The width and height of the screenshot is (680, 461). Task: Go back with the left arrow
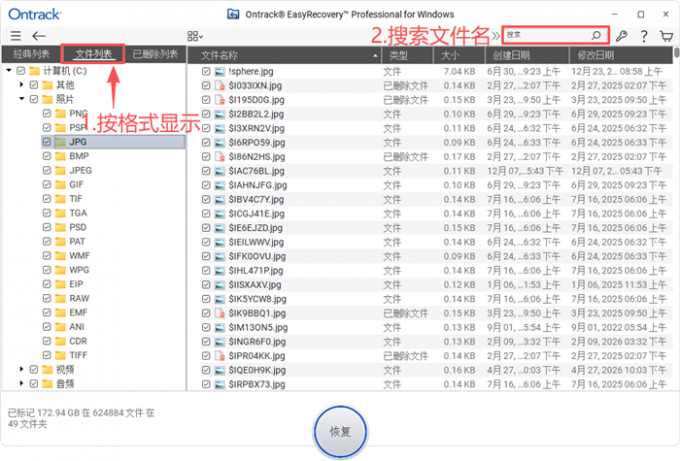pos(39,36)
